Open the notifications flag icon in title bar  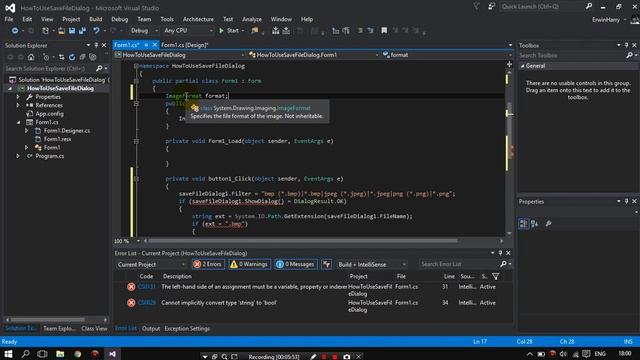(476, 6)
